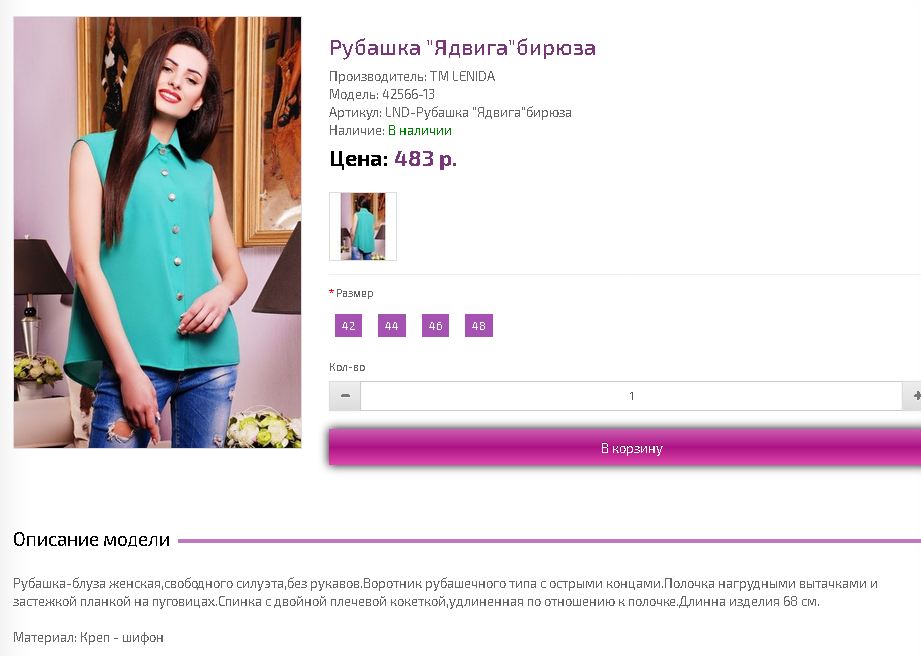The width and height of the screenshot is (921, 656).
Task: Click the model number 42566-13
Action: click(408, 94)
